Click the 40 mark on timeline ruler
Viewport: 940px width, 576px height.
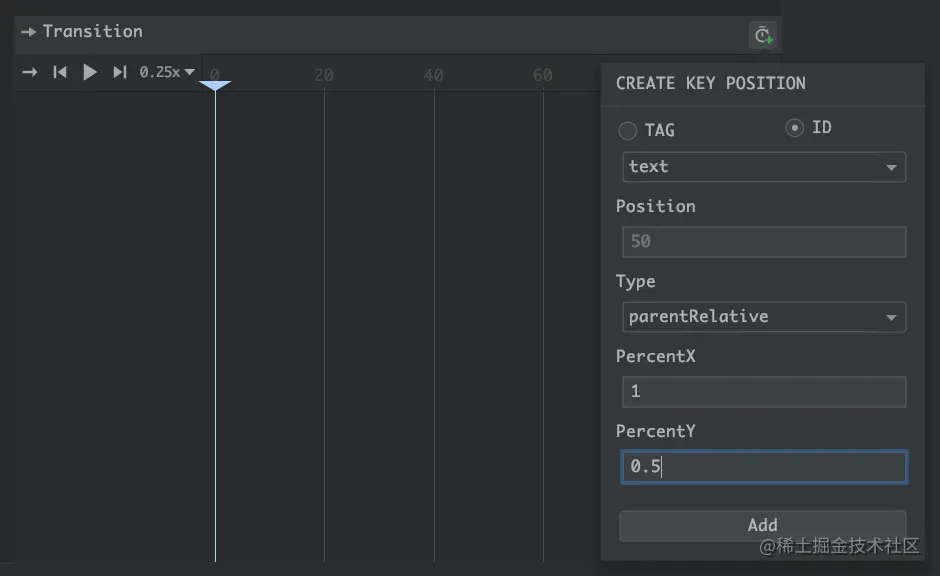(x=433, y=75)
